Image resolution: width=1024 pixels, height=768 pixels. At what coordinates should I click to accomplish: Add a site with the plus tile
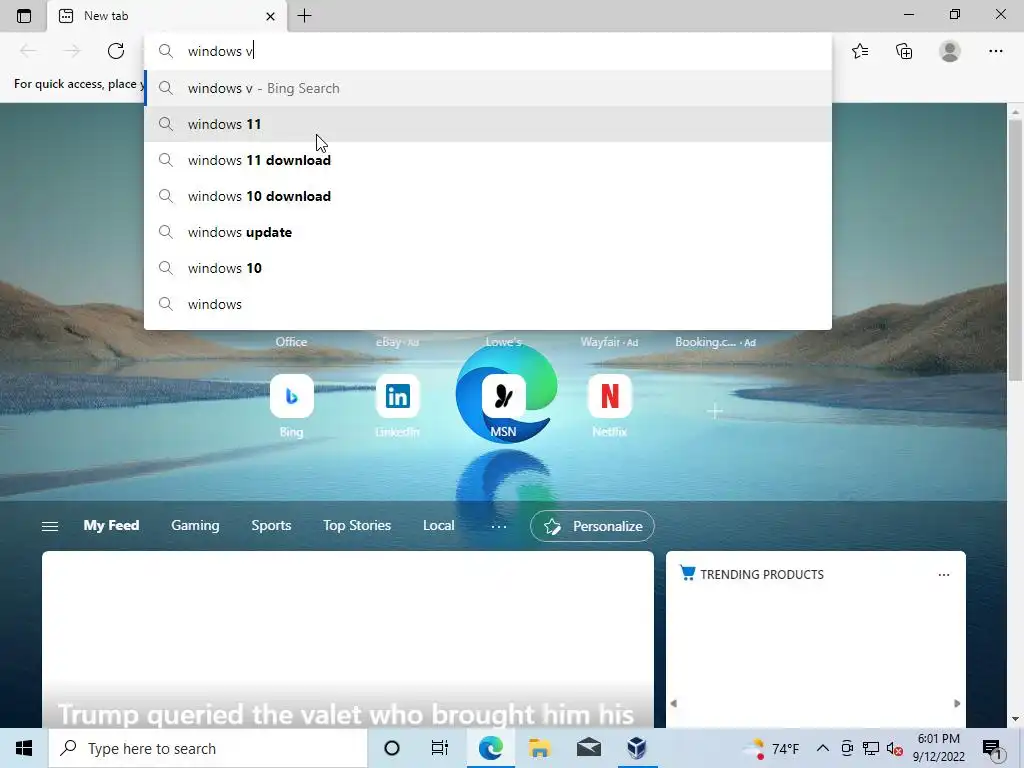(715, 411)
